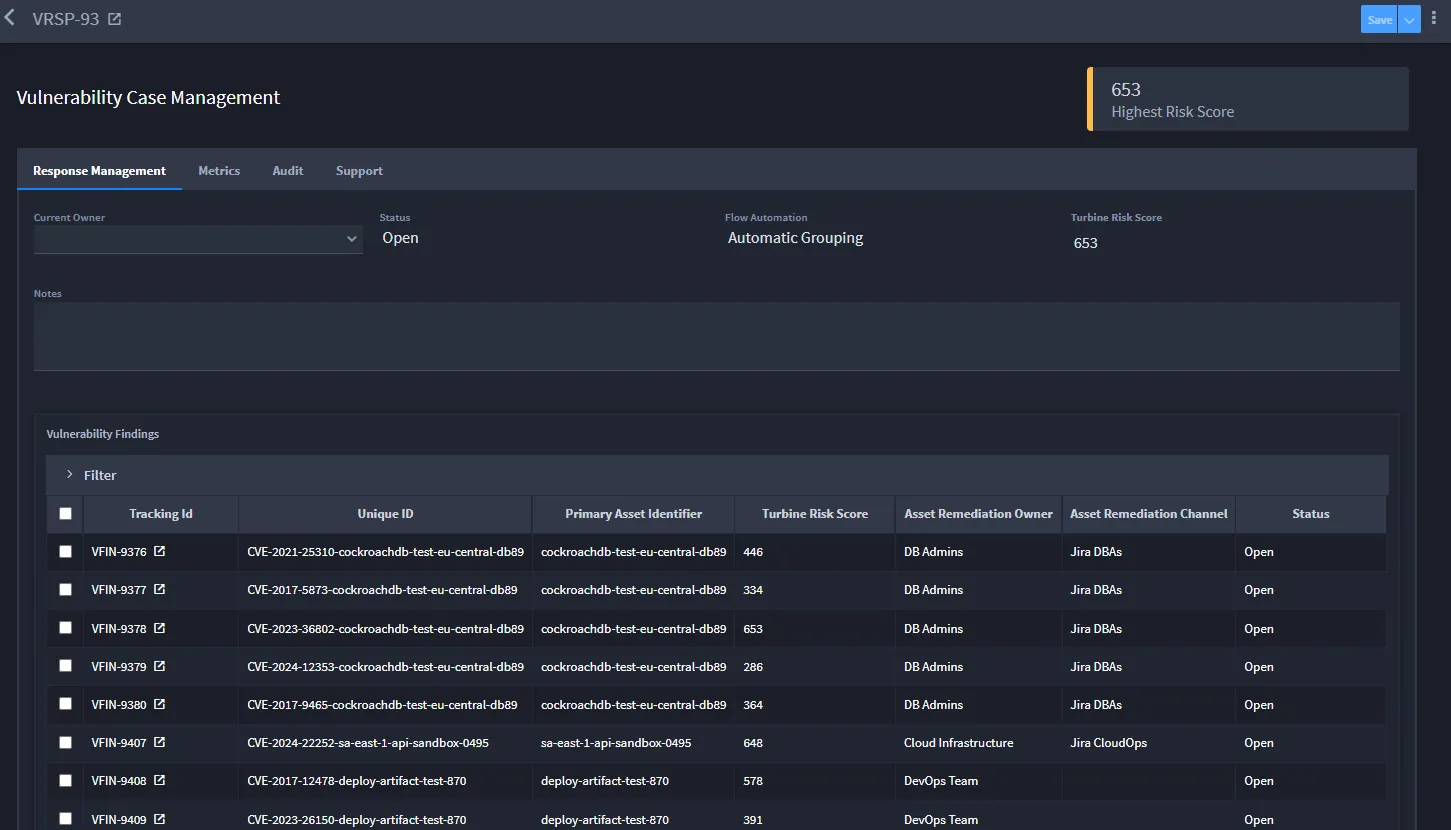Open VFIN-9377 external link icon
Screen dimensions: 1451x830
pyautogui.click(x=160, y=589)
